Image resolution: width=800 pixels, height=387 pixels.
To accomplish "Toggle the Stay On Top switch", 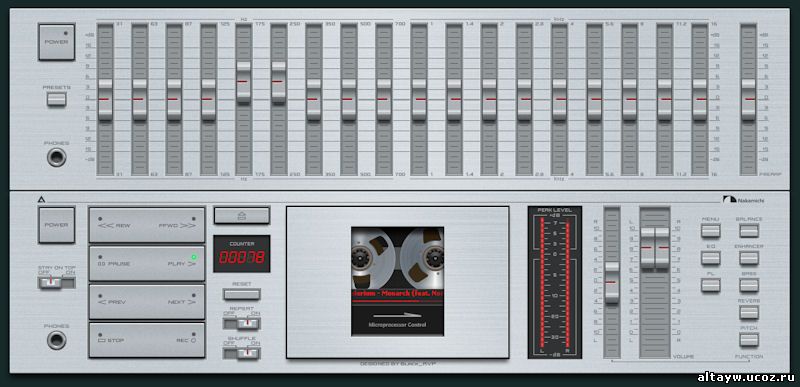I will [57, 282].
